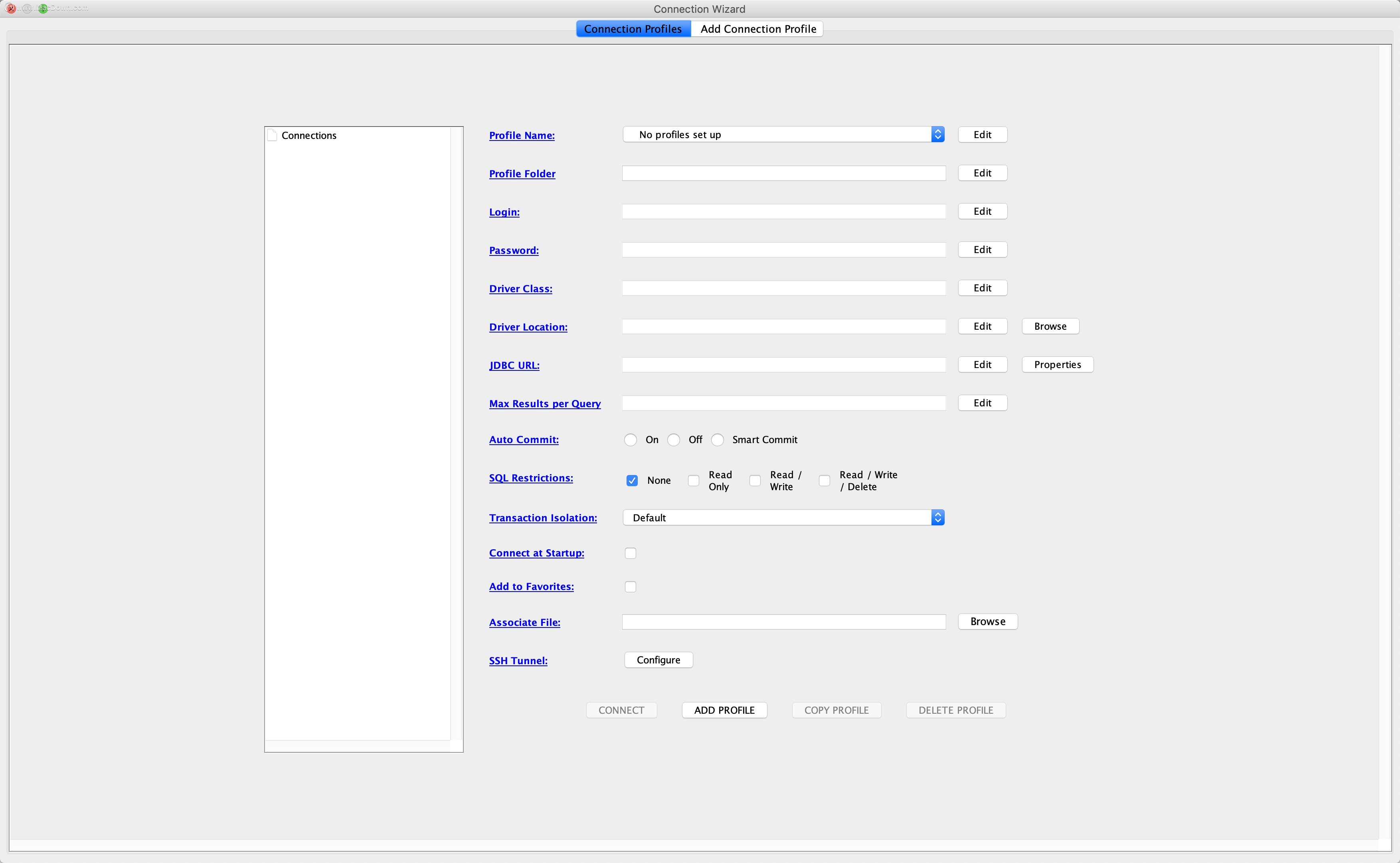Open the Max Results per Query link
The height and width of the screenshot is (863, 1400).
tap(545, 404)
